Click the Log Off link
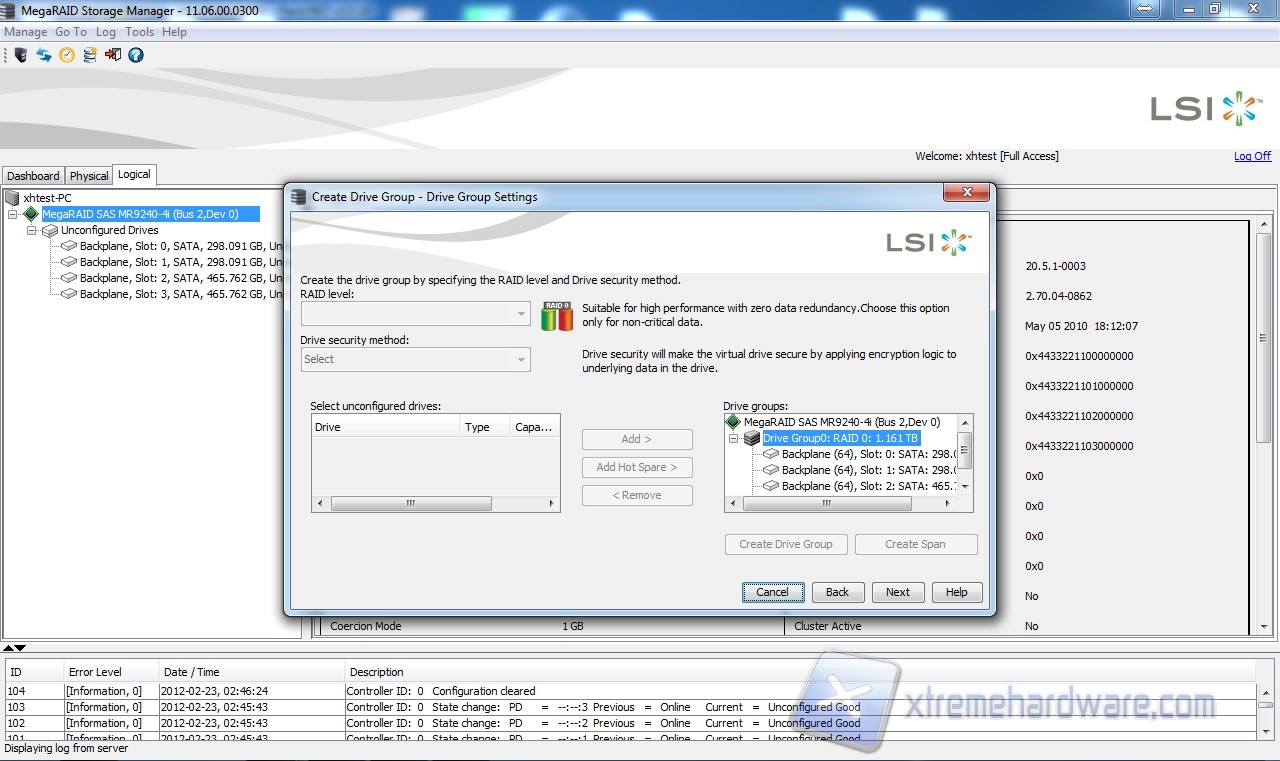 1252,156
